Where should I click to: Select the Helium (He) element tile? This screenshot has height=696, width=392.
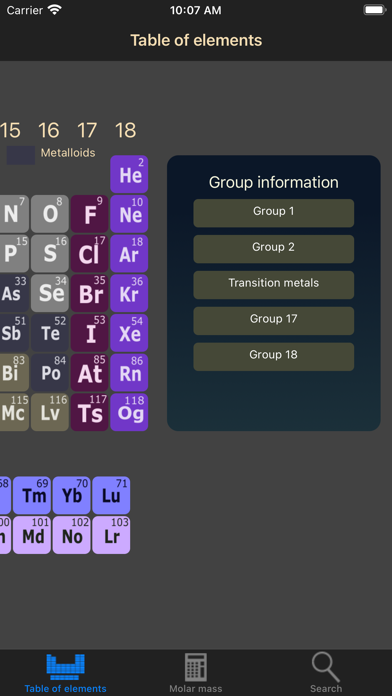click(x=129, y=174)
